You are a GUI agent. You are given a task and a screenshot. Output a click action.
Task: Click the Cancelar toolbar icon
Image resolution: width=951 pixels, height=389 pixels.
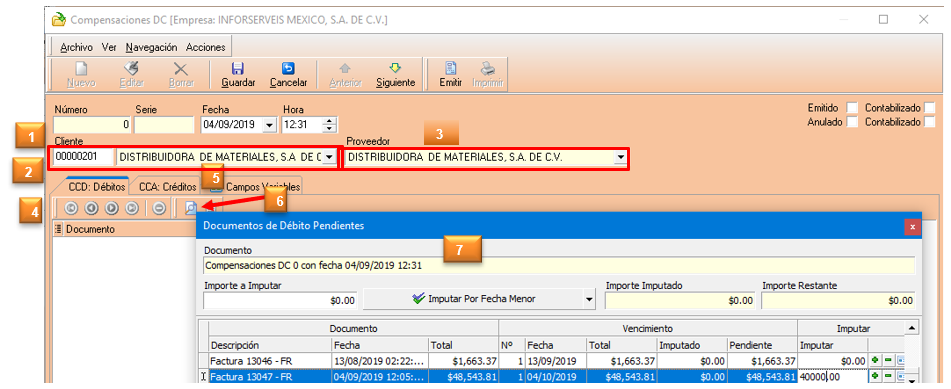(x=288, y=69)
